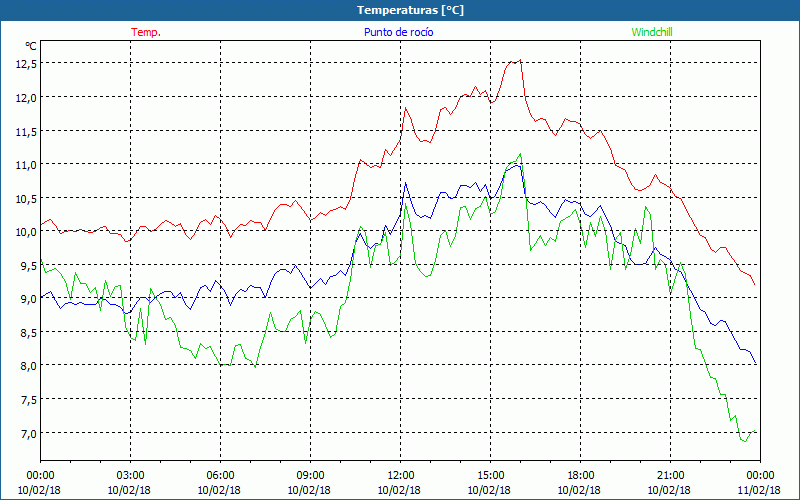800x500 pixels.
Task: Click the 9,0 y-axis value
Action: point(26,298)
